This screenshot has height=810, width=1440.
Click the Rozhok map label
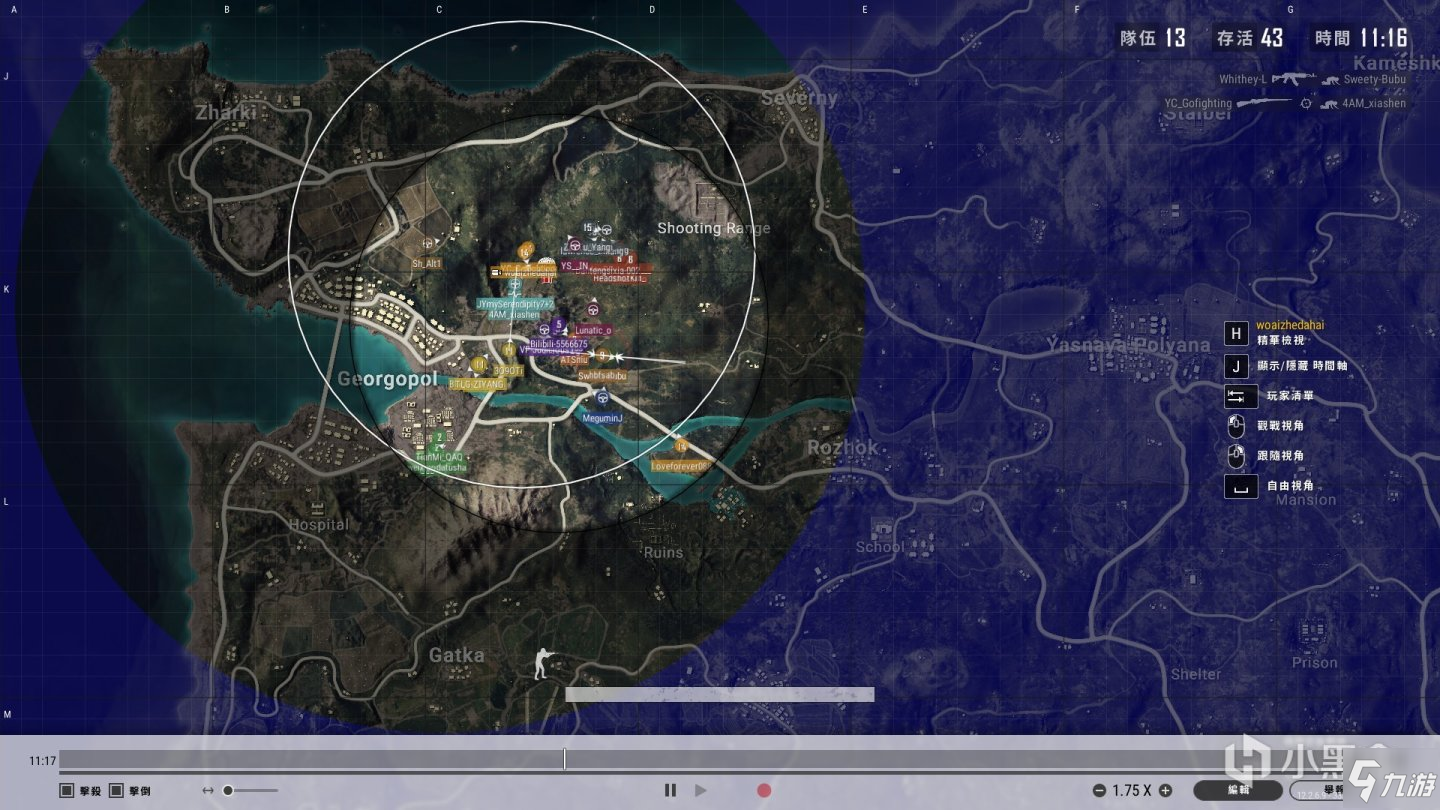pos(842,447)
